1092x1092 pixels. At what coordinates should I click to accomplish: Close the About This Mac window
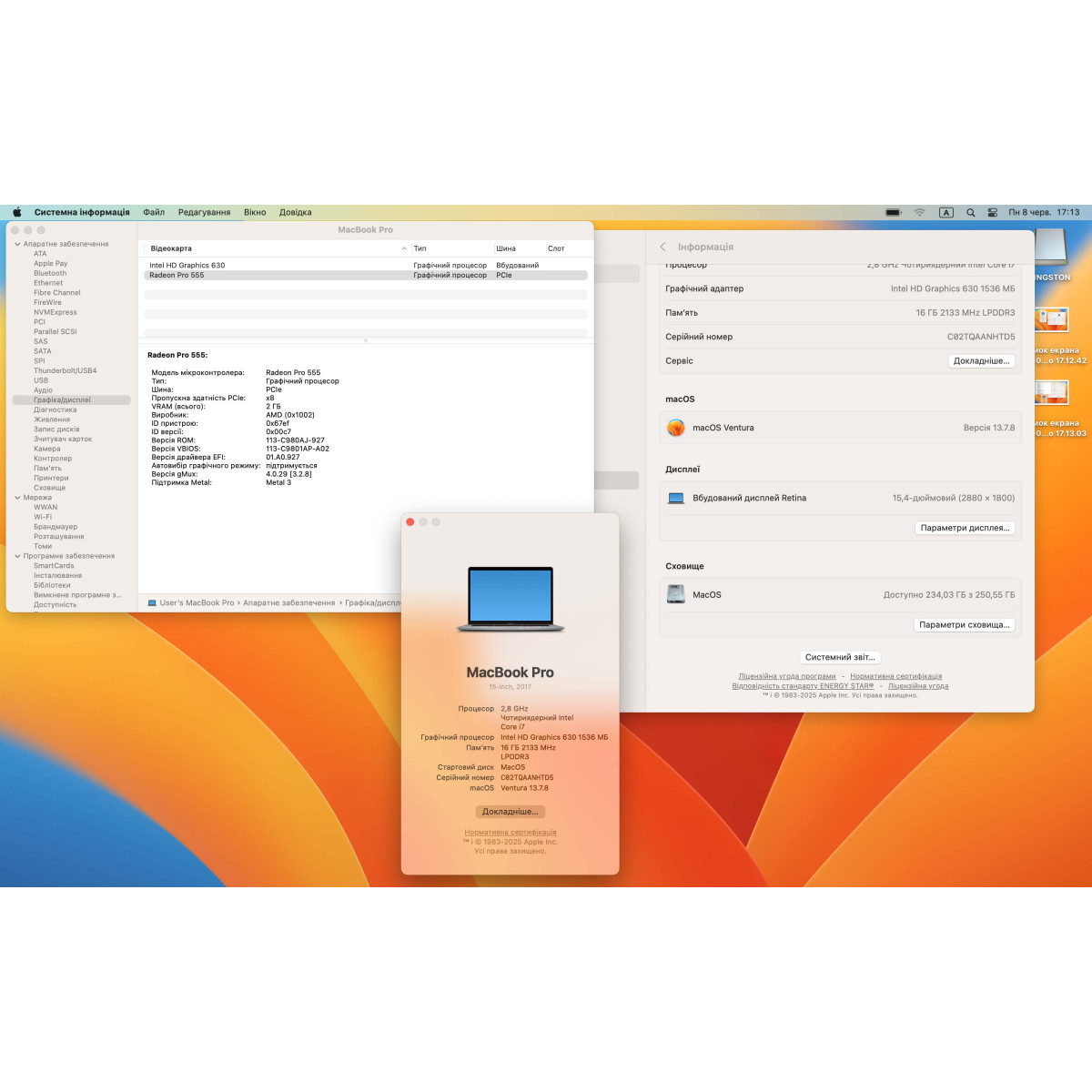(410, 522)
